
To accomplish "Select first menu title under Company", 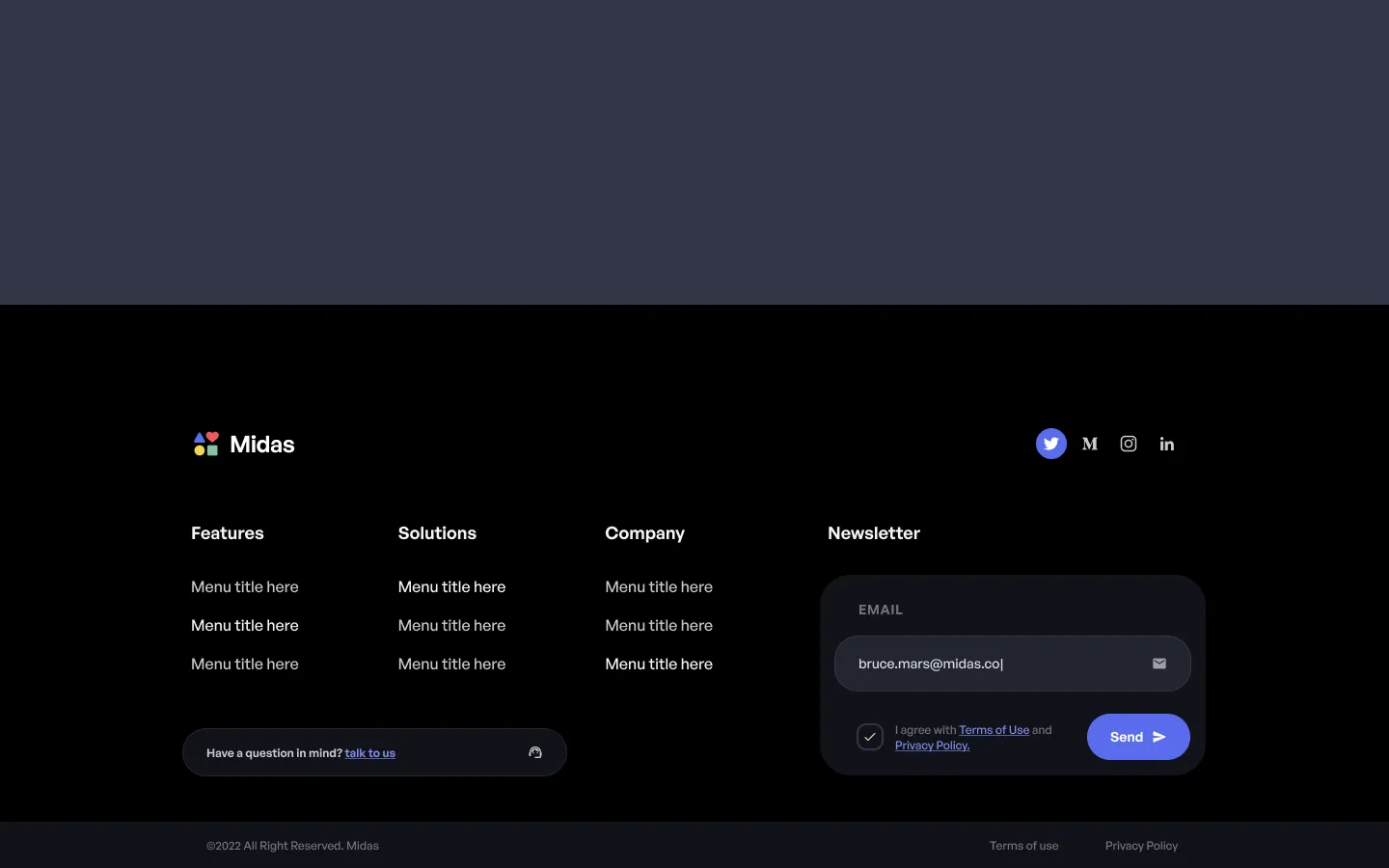I will (x=659, y=586).
